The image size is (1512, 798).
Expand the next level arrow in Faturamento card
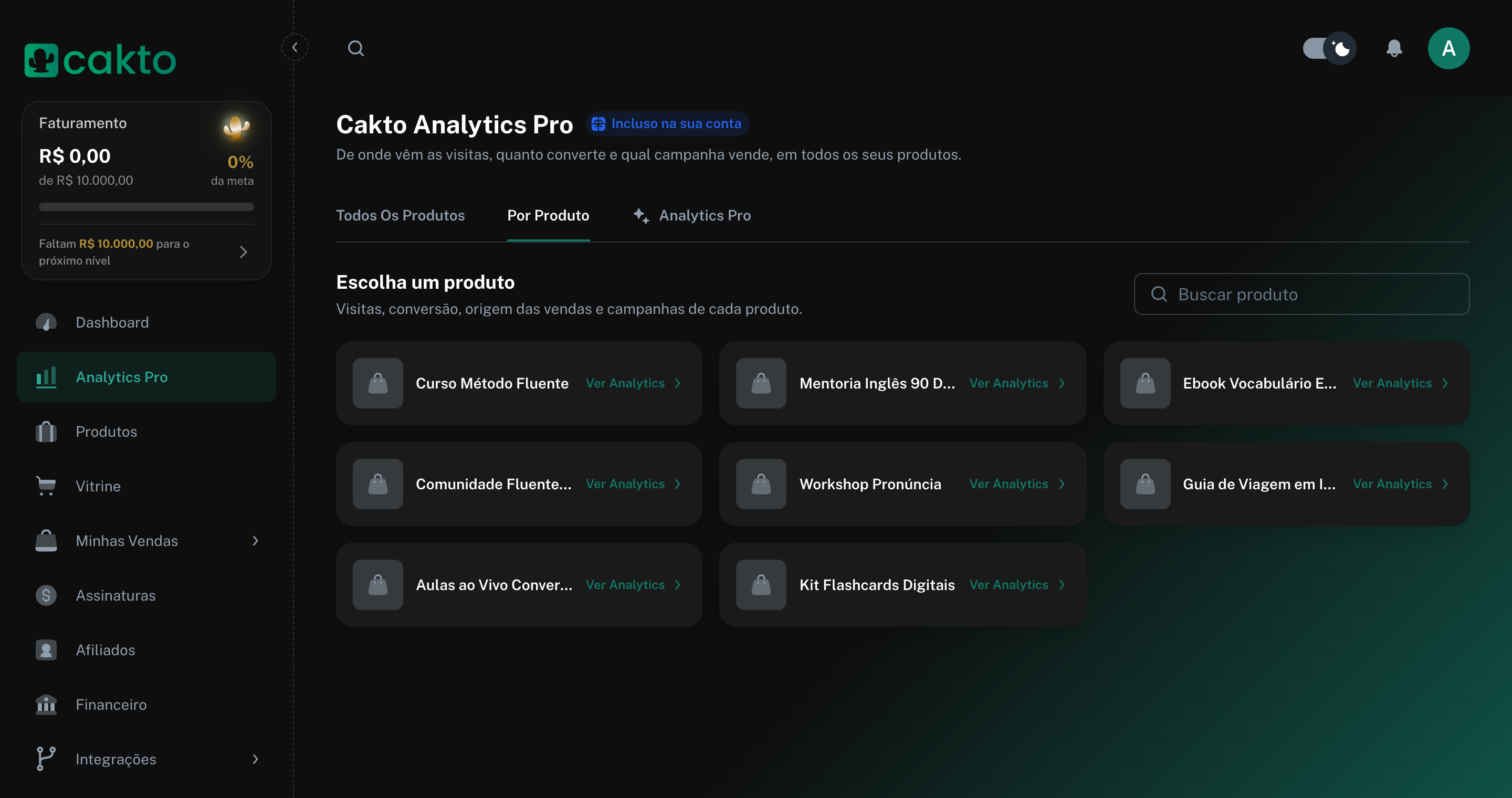coord(244,253)
